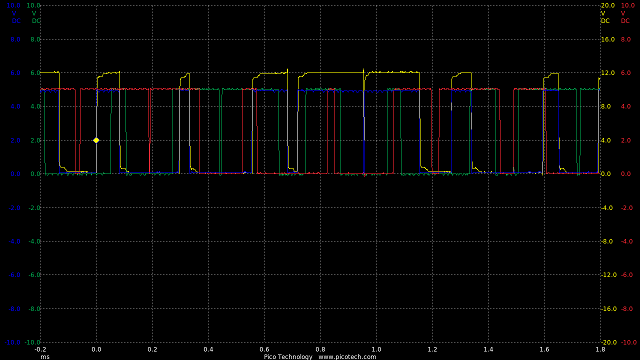Select the green channel DC coupling label

[x=36, y=21]
